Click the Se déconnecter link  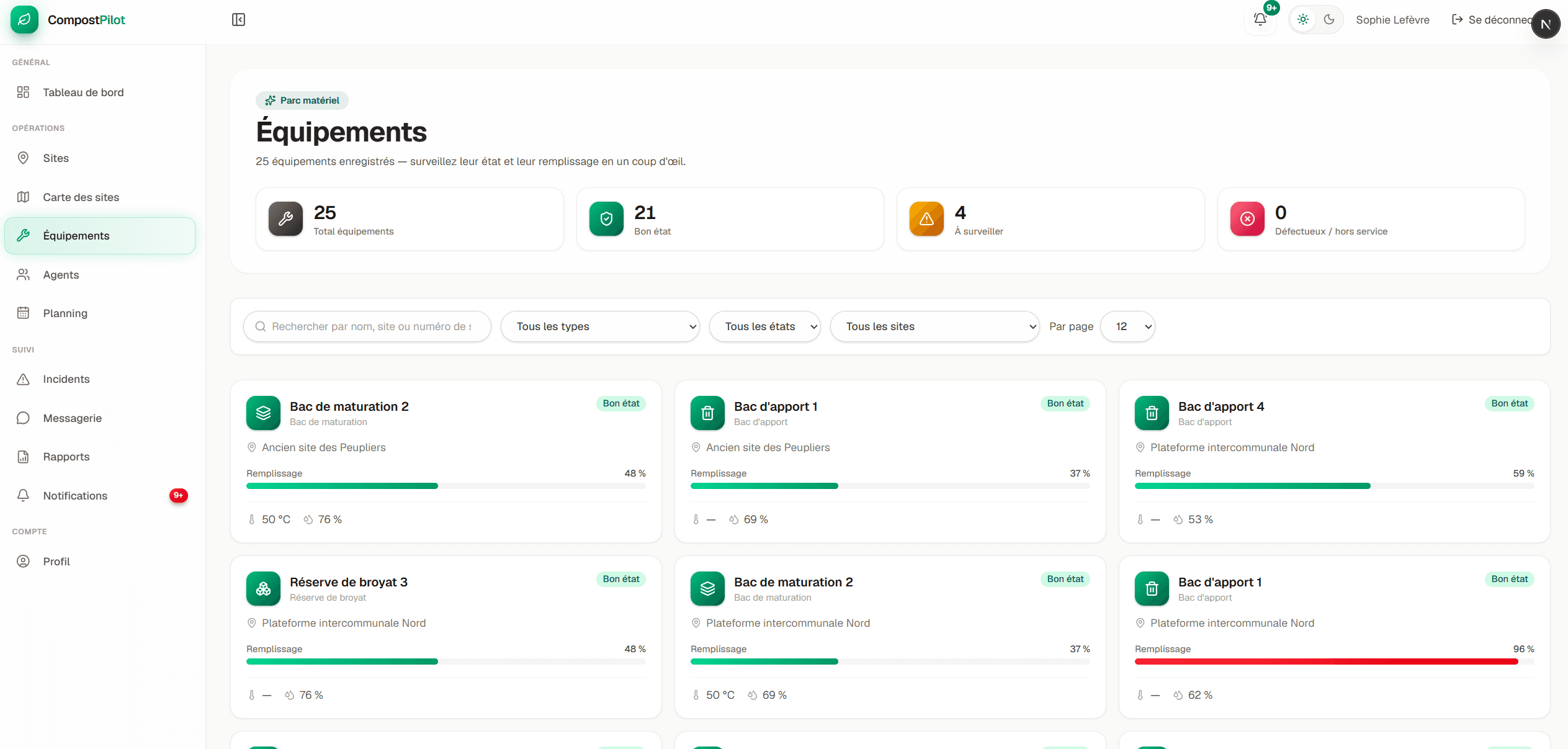pos(1492,20)
